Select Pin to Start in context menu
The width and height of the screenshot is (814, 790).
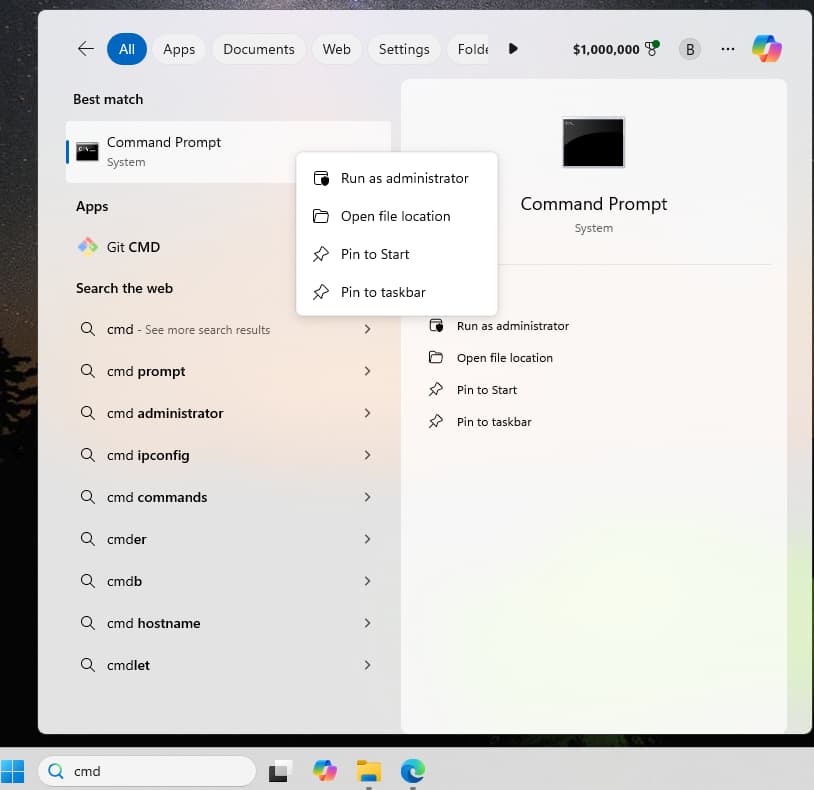tap(397, 254)
